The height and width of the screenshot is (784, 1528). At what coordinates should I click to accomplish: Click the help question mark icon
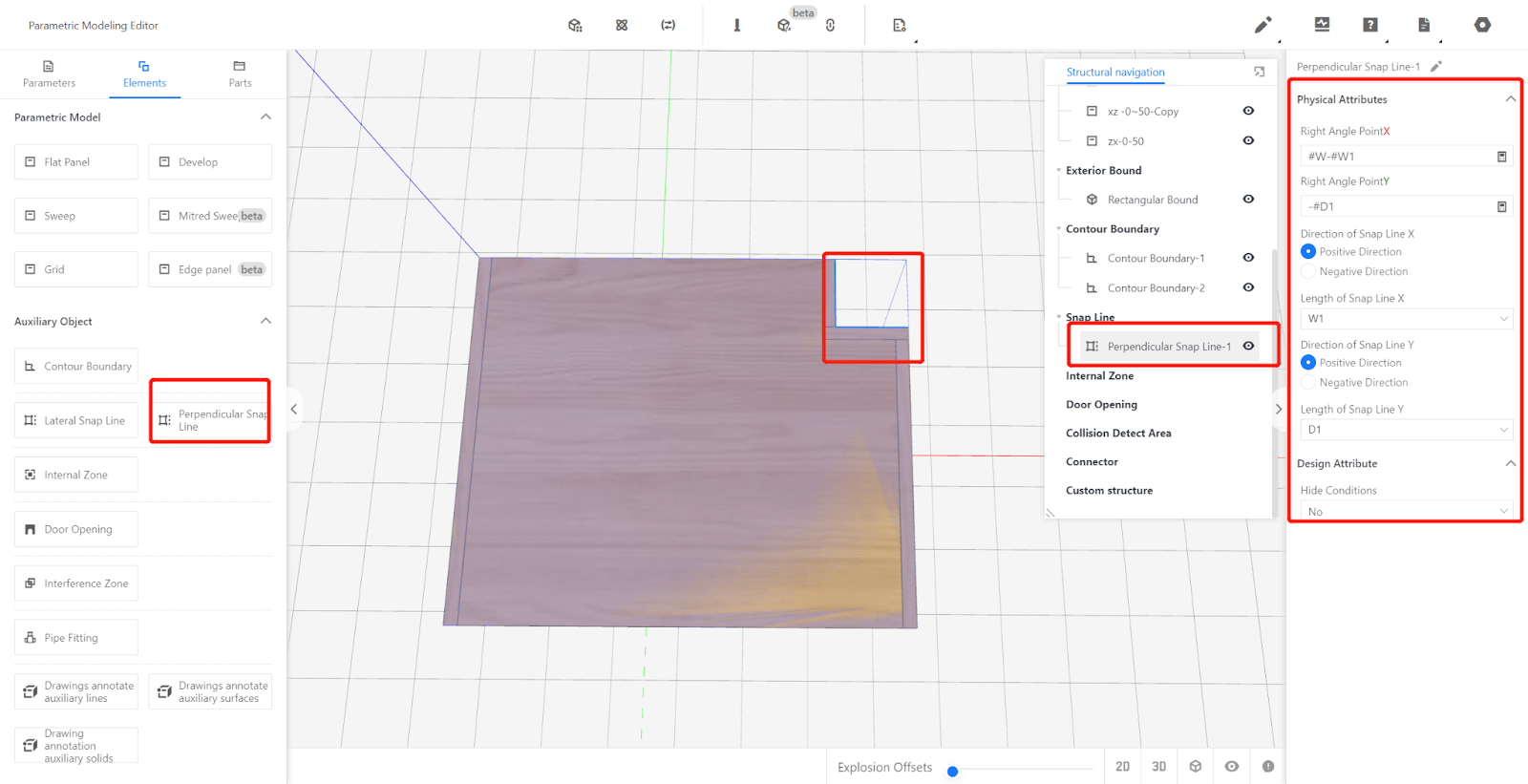[x=1369, y=26]
